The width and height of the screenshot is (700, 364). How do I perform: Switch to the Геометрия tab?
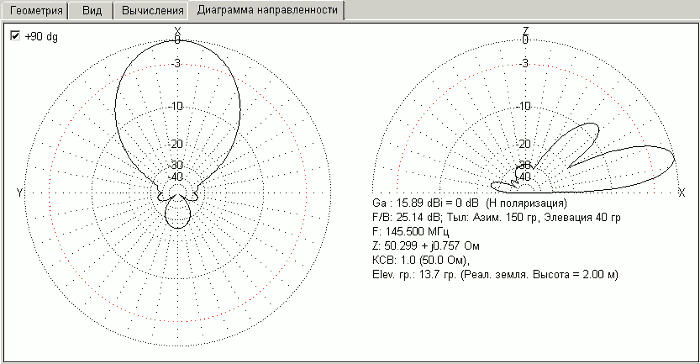coord(35,10)
